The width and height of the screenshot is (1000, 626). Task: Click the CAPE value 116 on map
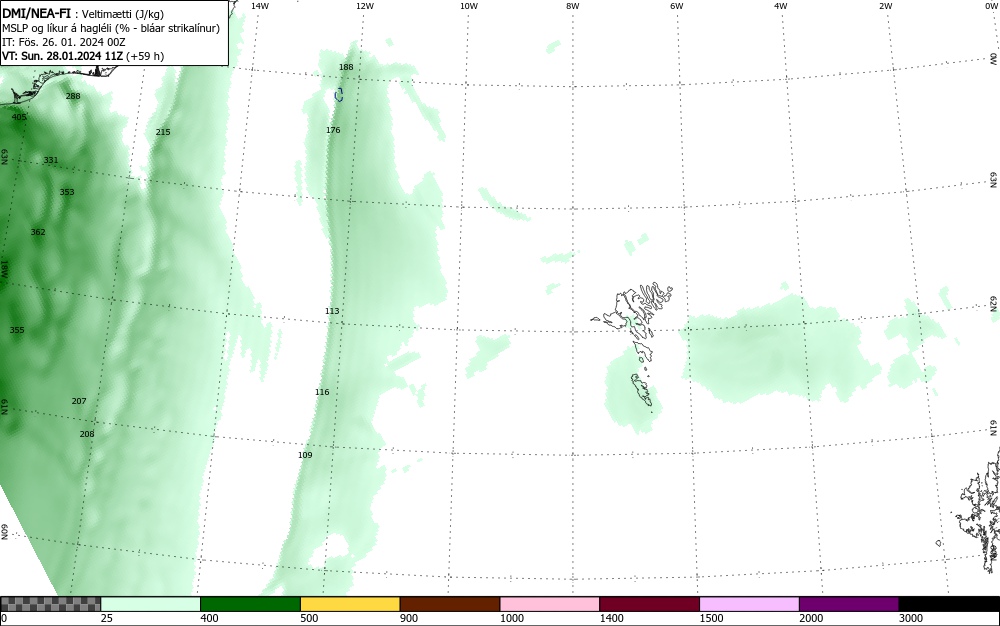[322, 392]
